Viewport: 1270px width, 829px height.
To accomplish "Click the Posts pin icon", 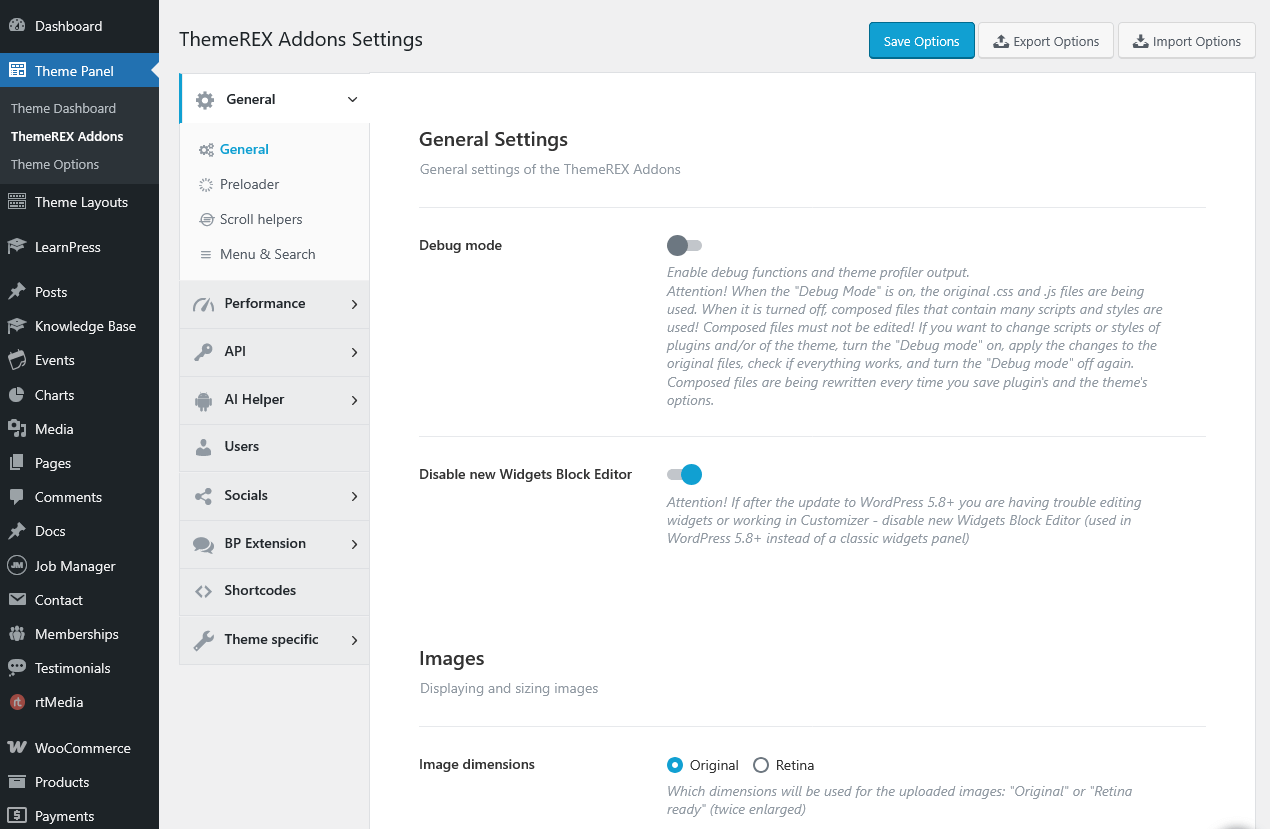I will (17, 292).
